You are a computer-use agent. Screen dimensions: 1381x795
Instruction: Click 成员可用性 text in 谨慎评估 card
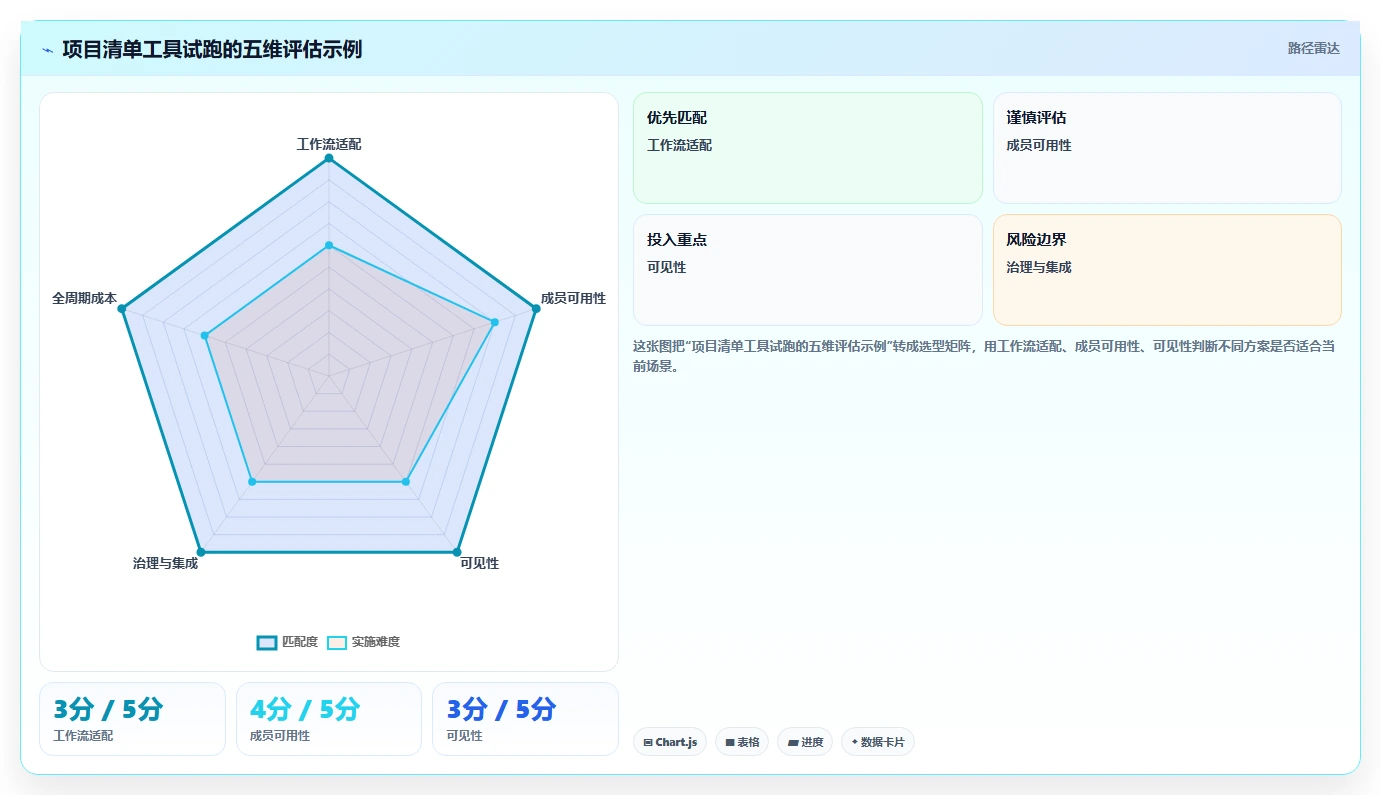tap(1039, 145)
